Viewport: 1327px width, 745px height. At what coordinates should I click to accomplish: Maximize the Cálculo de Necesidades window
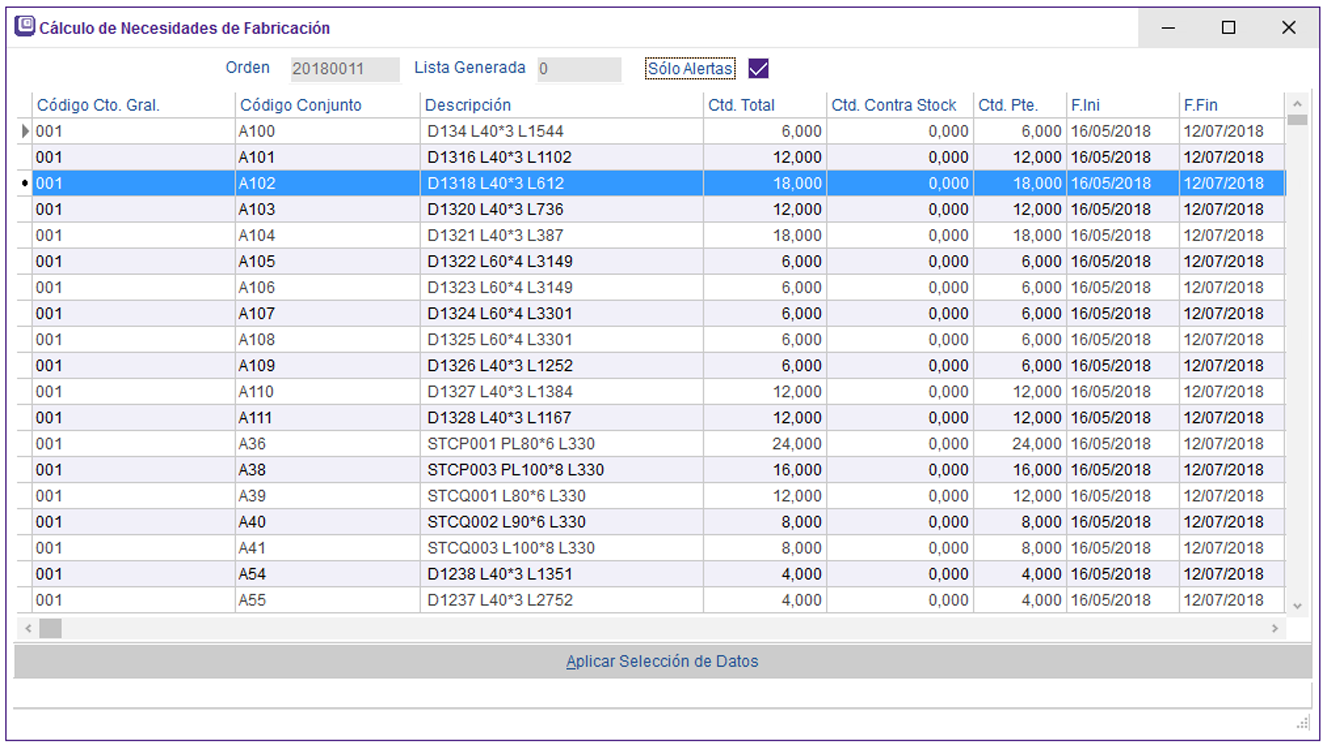(1228, 28)
